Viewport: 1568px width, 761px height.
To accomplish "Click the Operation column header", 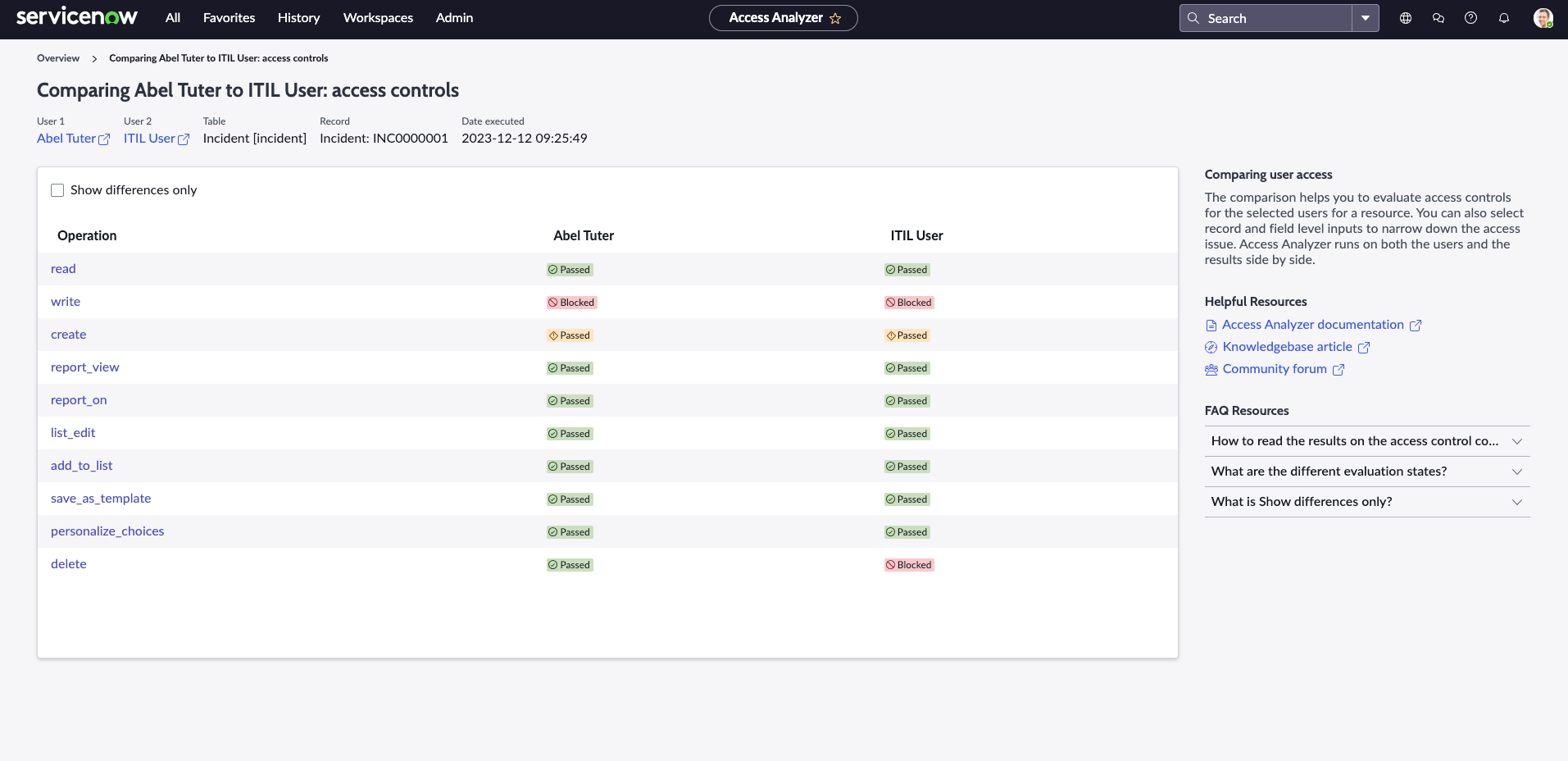I will click(x=87, y=236).
